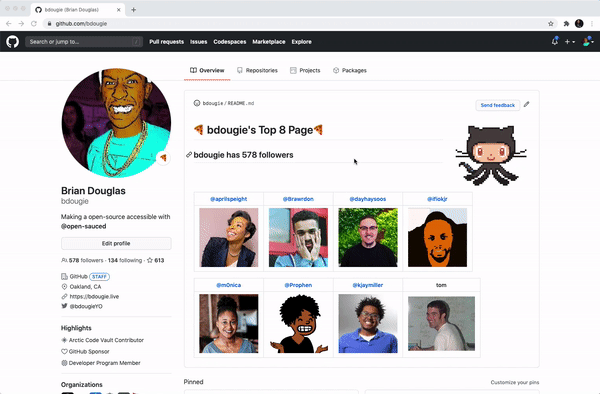
Task: Open the @ifiokjr profile link
Action: [x=437, y=199]
